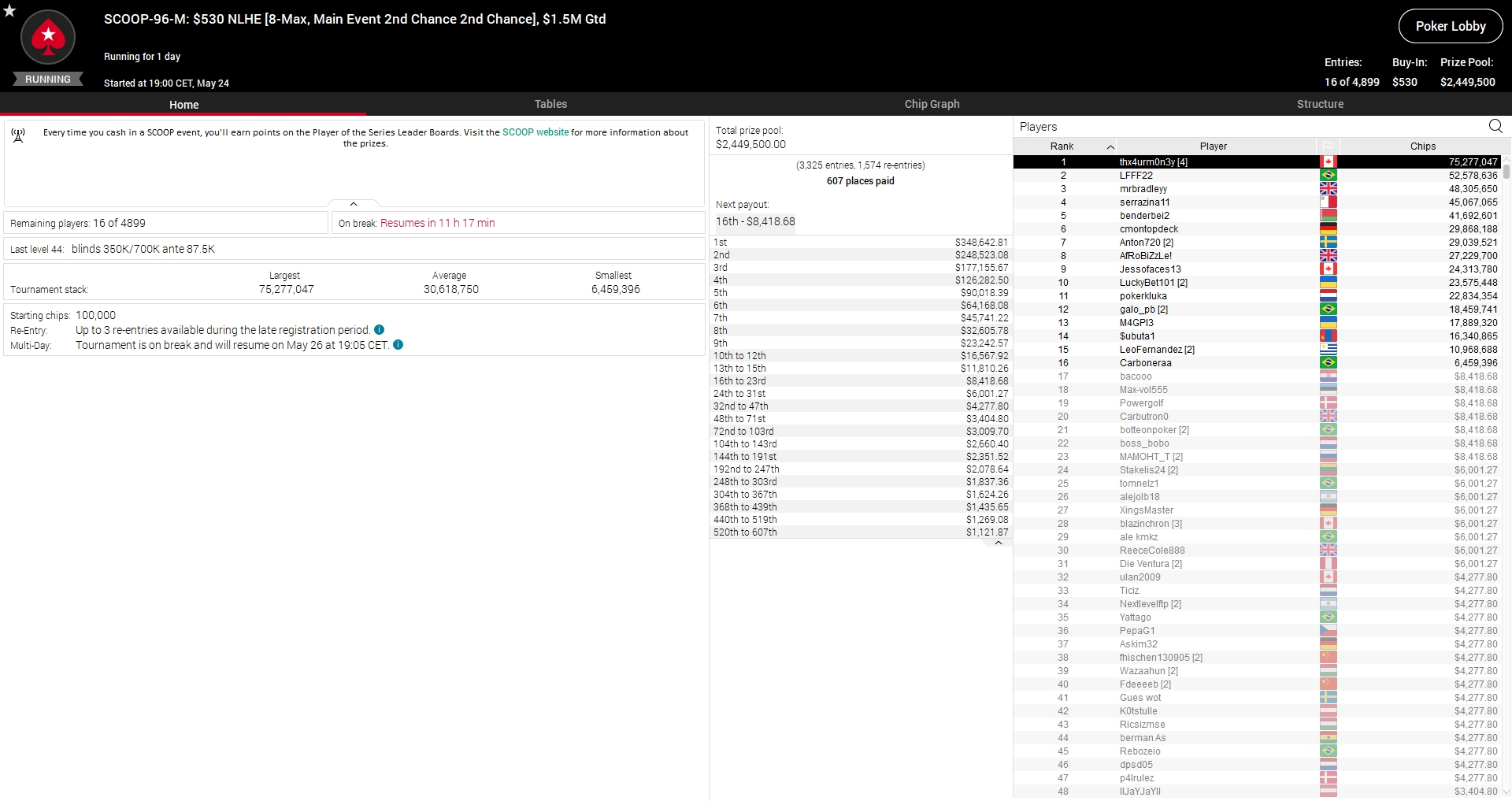Click Resumes in 11 h 17 min
Viewport: 1512px width, 801px height.
437,223
